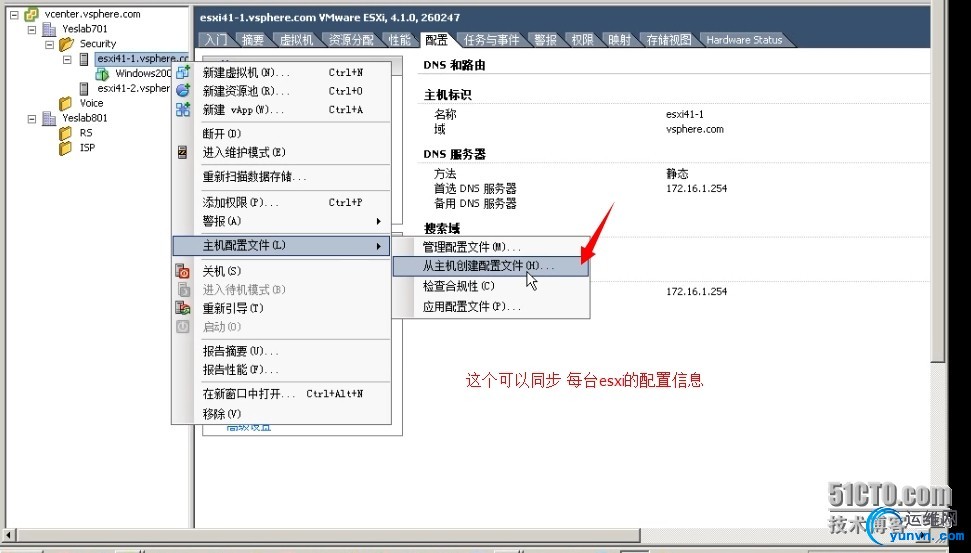Select 进入维护模式(E) menu entry
Viewport: 971px width, 553px height.
coord(282,152)
